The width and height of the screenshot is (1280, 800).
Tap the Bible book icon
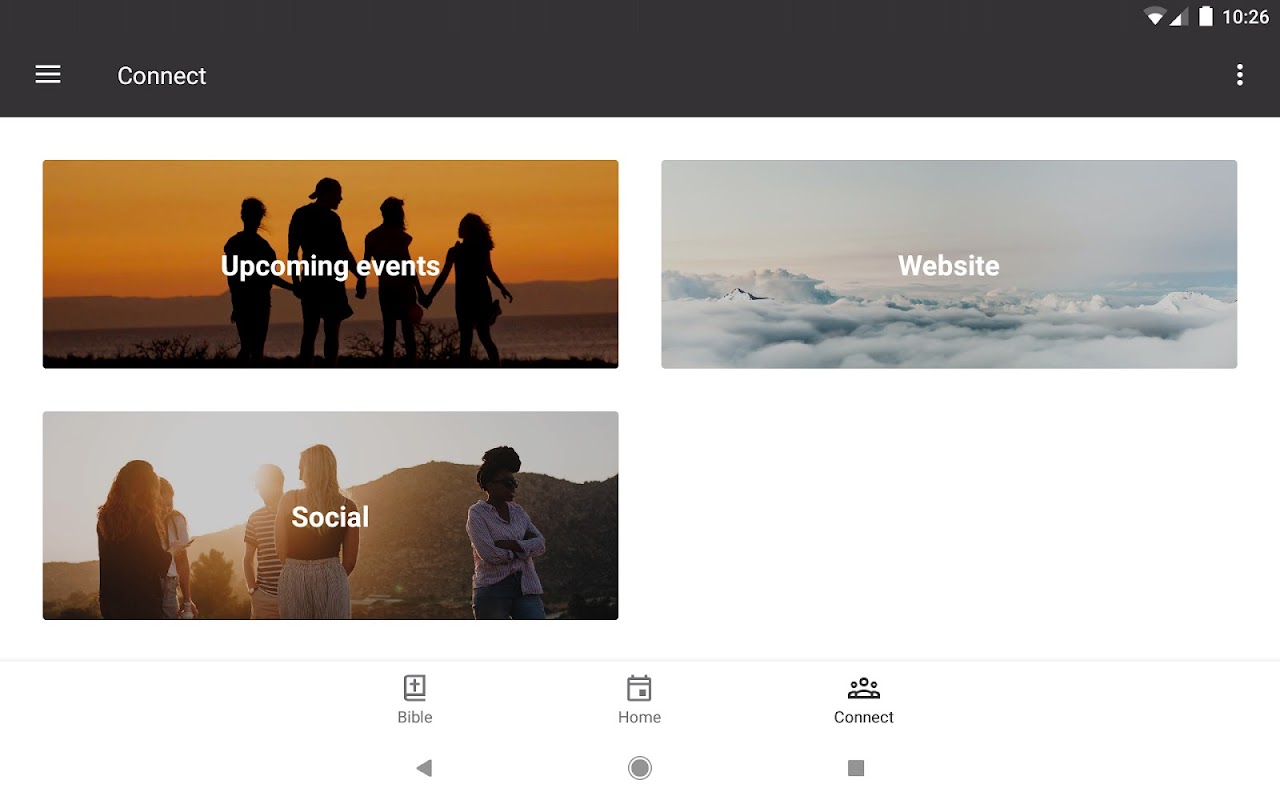coord(415,688)
